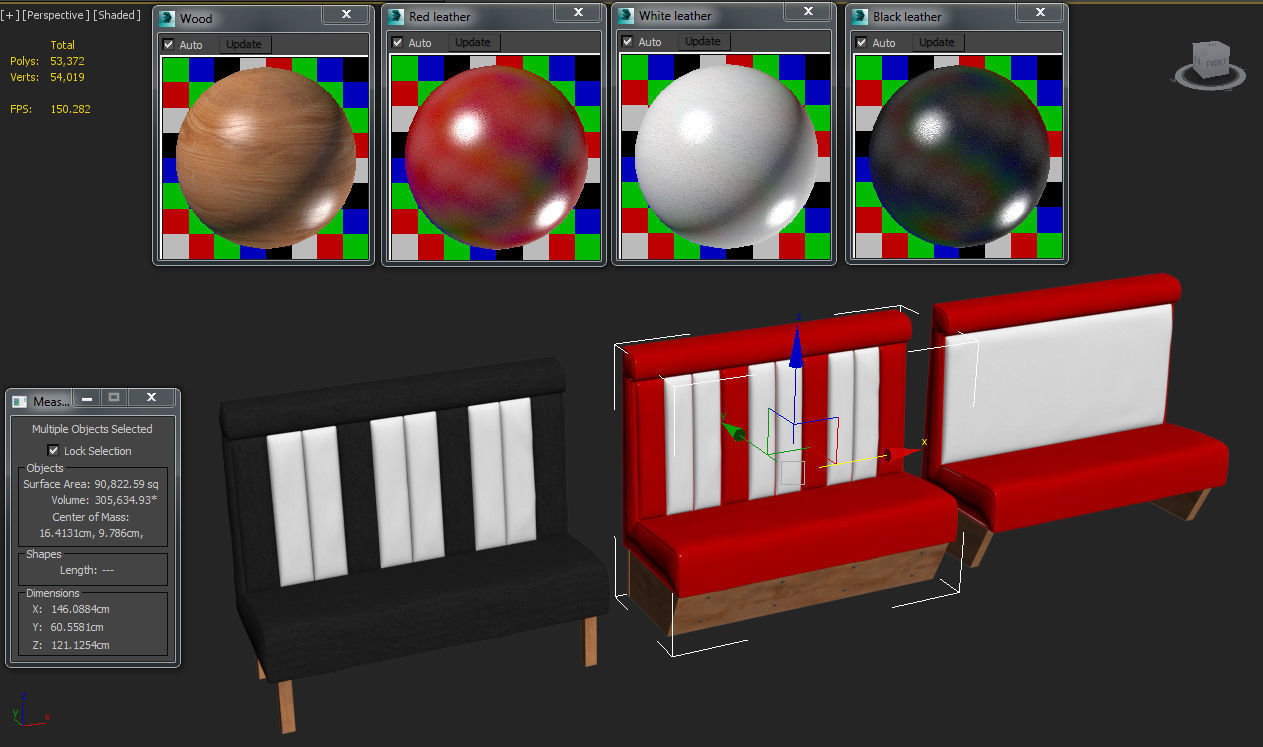Maximize the Measure panel
1263x747 pixels.
[114, 398]
